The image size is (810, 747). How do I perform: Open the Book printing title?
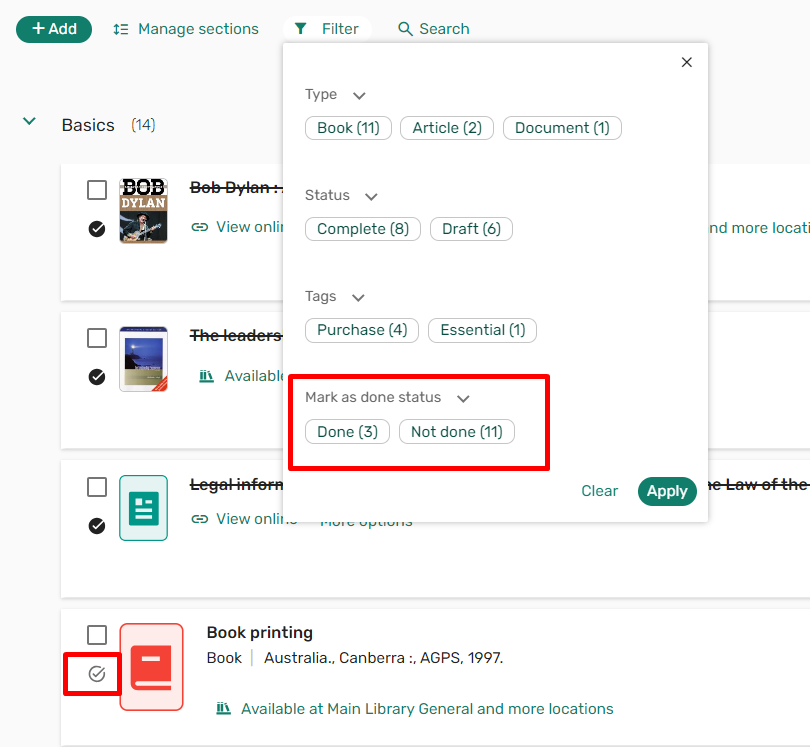(x=260, y=632)
